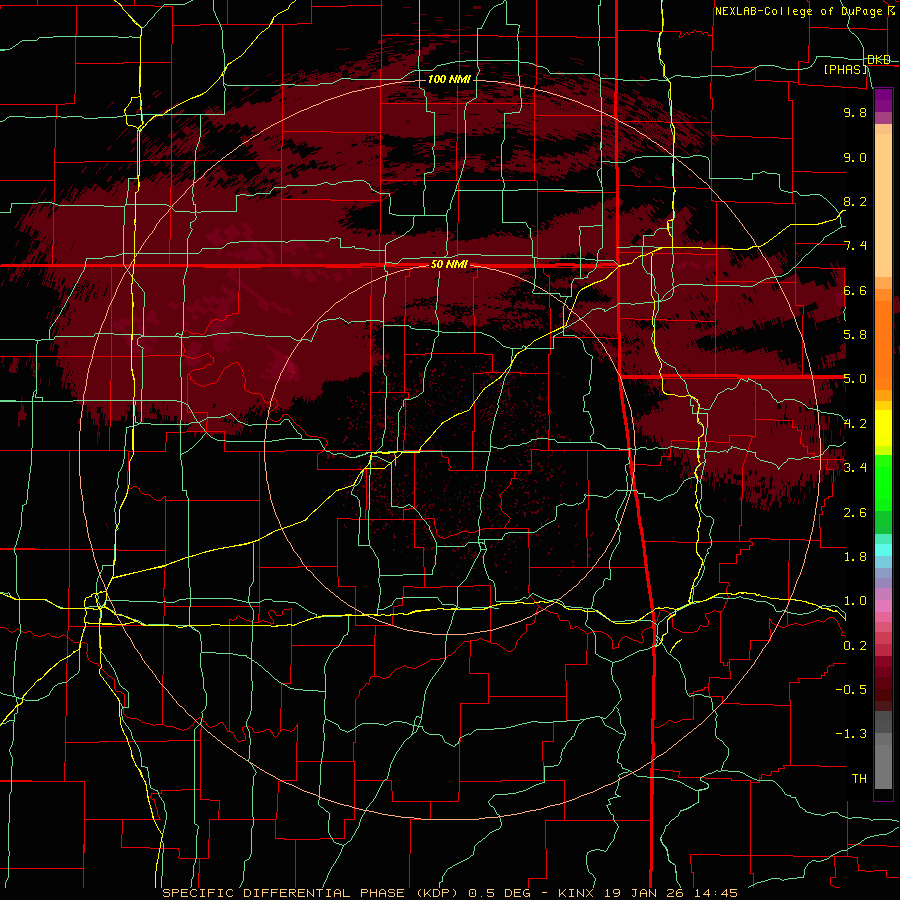Viewport: 900px width, 900px height.
Task: Pick the bright green band in color bar
Action: pyautogui.click(x=883, y=483)
